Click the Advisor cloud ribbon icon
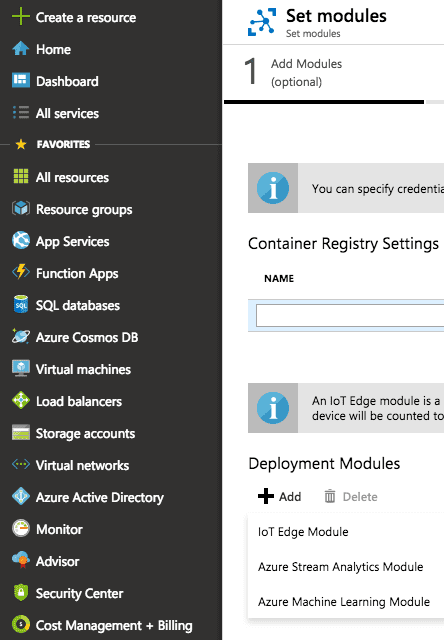The width and height of the screenshot is (444, 640). click(x=21, y=560)
